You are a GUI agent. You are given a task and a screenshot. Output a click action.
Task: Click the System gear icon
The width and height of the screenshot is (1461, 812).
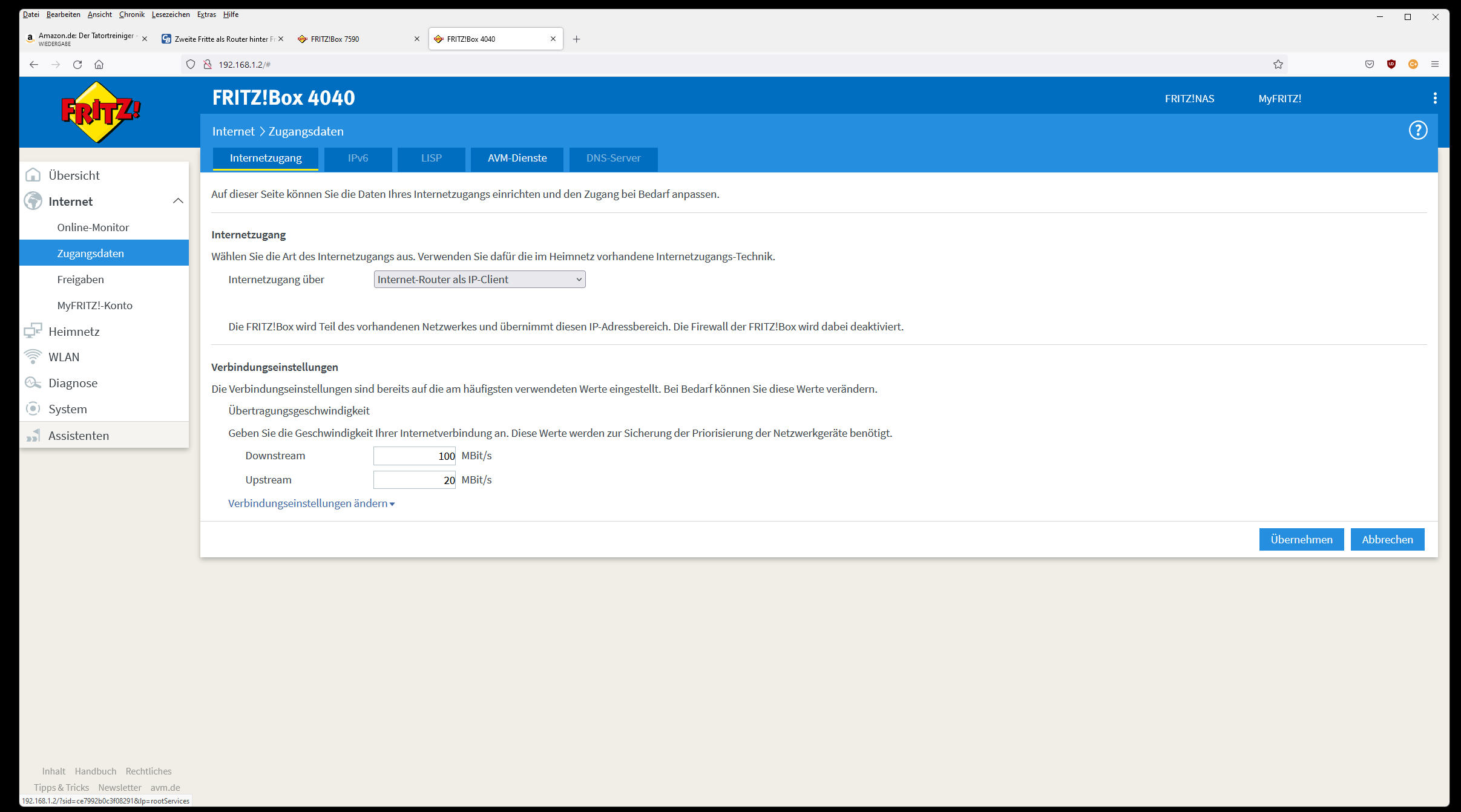coord(33,409)
